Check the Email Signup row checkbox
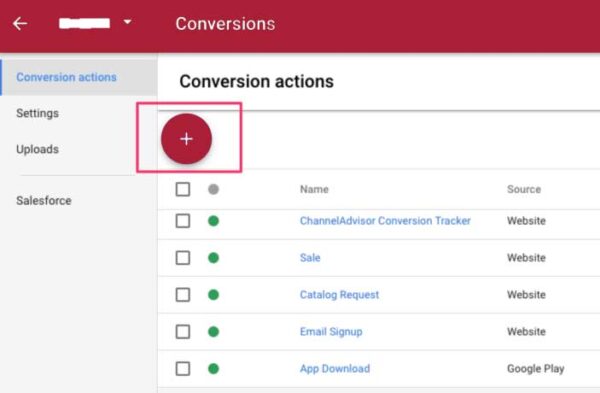This screenshot has width=600, height=393. pyautogui.click(x=183, y=332)
